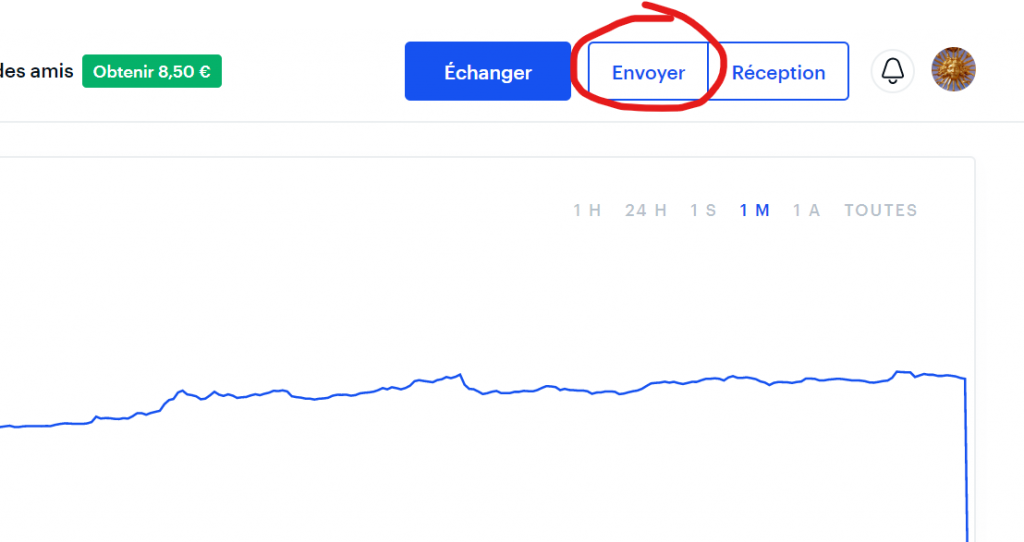Click the "des amis" invite text
The height and width of the screenshot is (542, 1024).
point(37,71)
